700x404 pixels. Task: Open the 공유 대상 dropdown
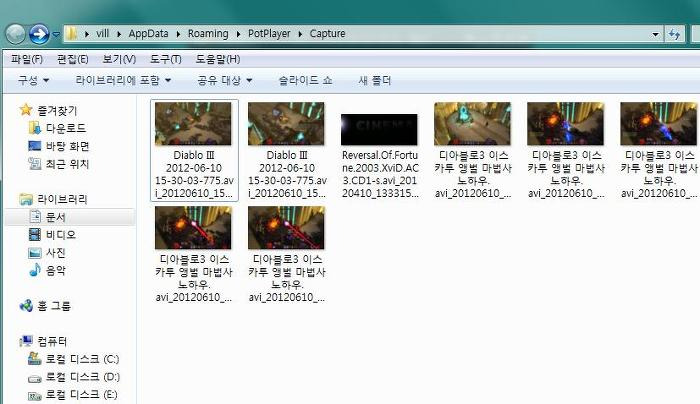point(225,80)
